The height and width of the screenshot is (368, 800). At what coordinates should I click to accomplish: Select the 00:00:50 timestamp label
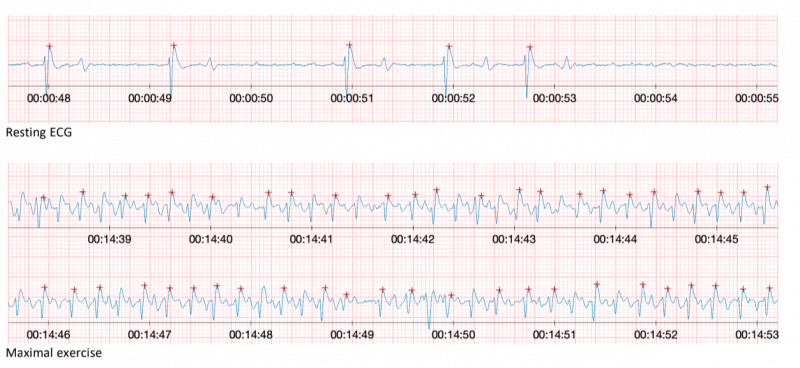point(251,99)
